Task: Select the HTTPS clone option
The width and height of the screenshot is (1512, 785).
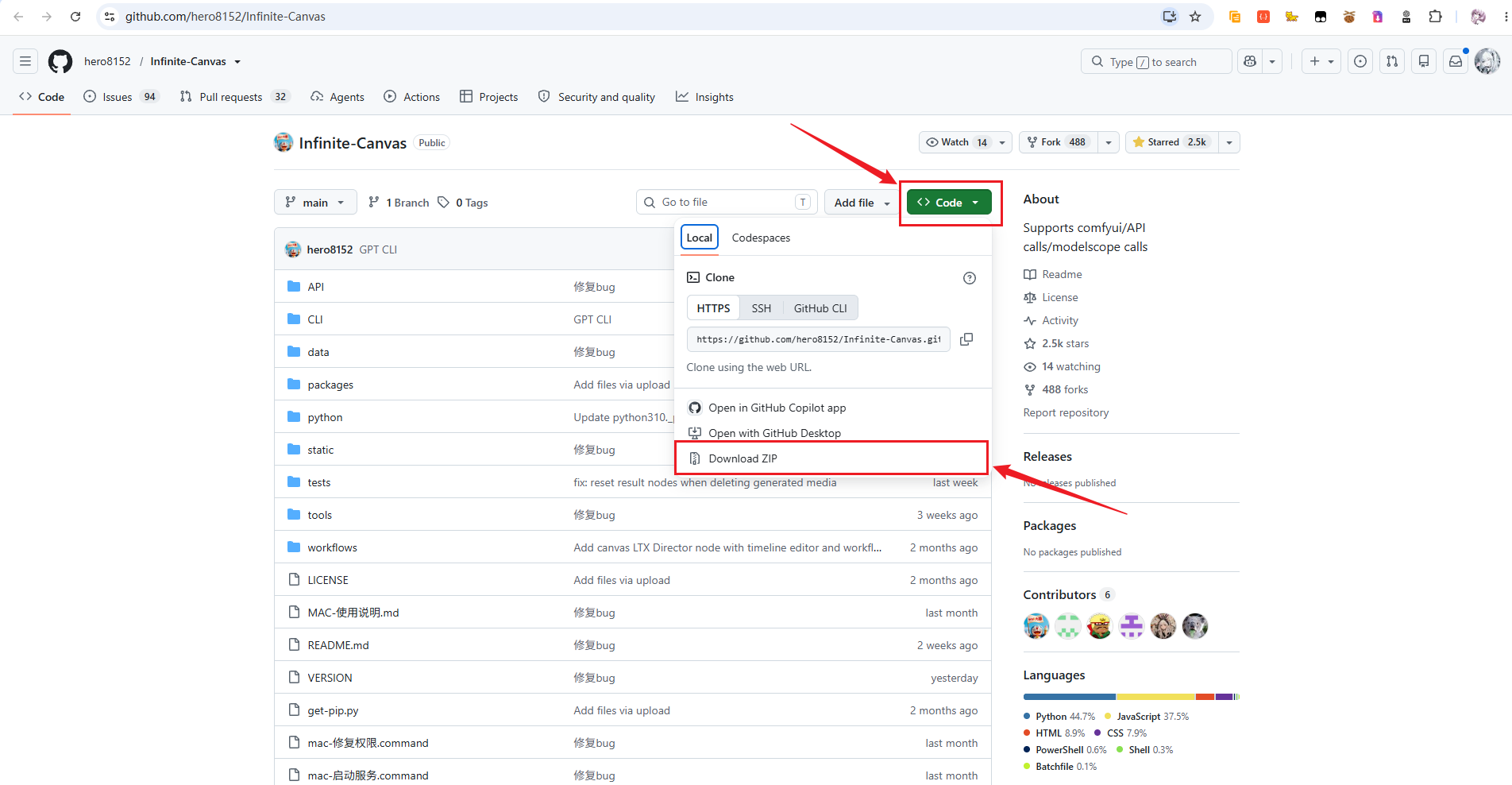Action: 713,308
